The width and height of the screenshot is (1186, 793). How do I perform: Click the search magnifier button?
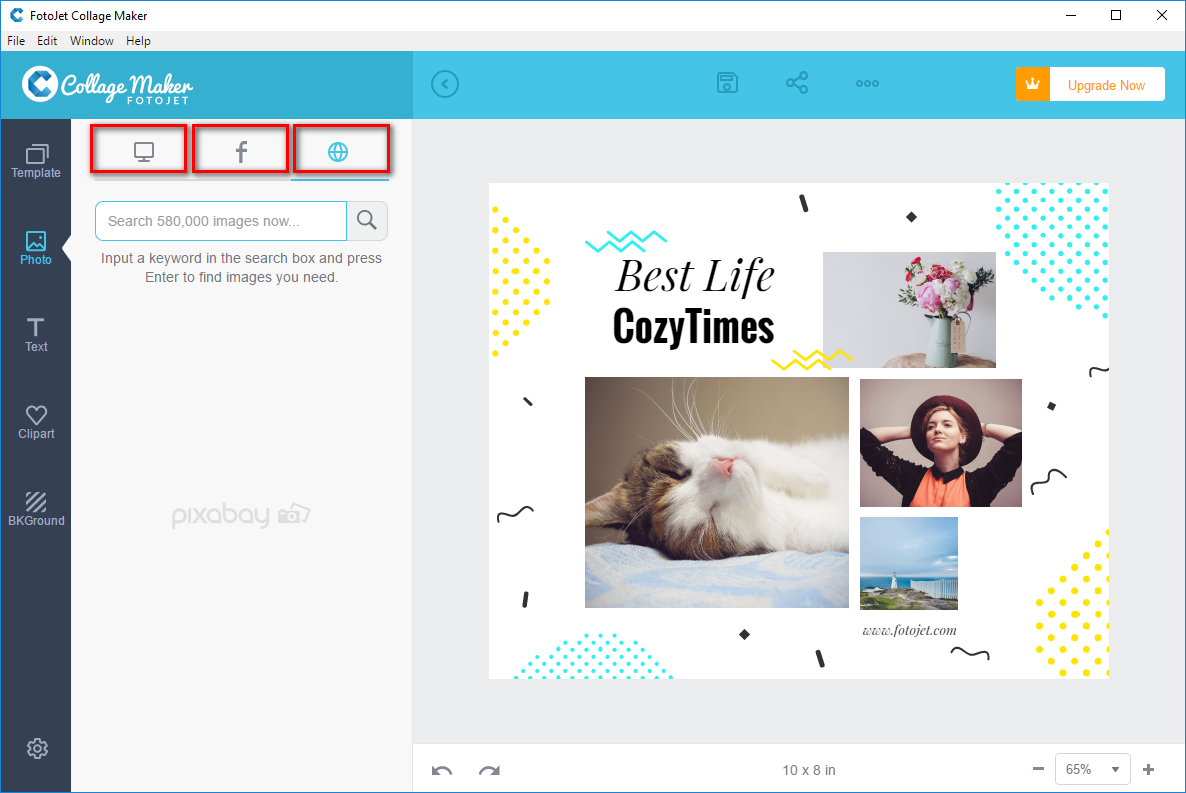tap(367, 220)
